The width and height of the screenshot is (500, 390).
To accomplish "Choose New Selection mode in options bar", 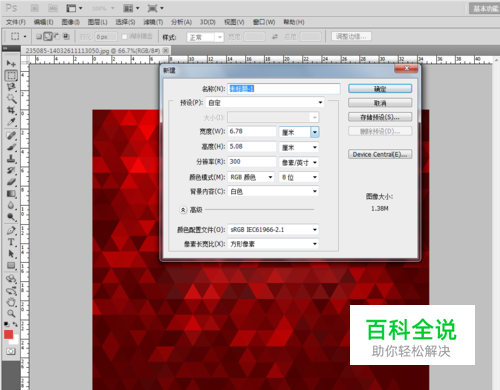I will point(39,36).
